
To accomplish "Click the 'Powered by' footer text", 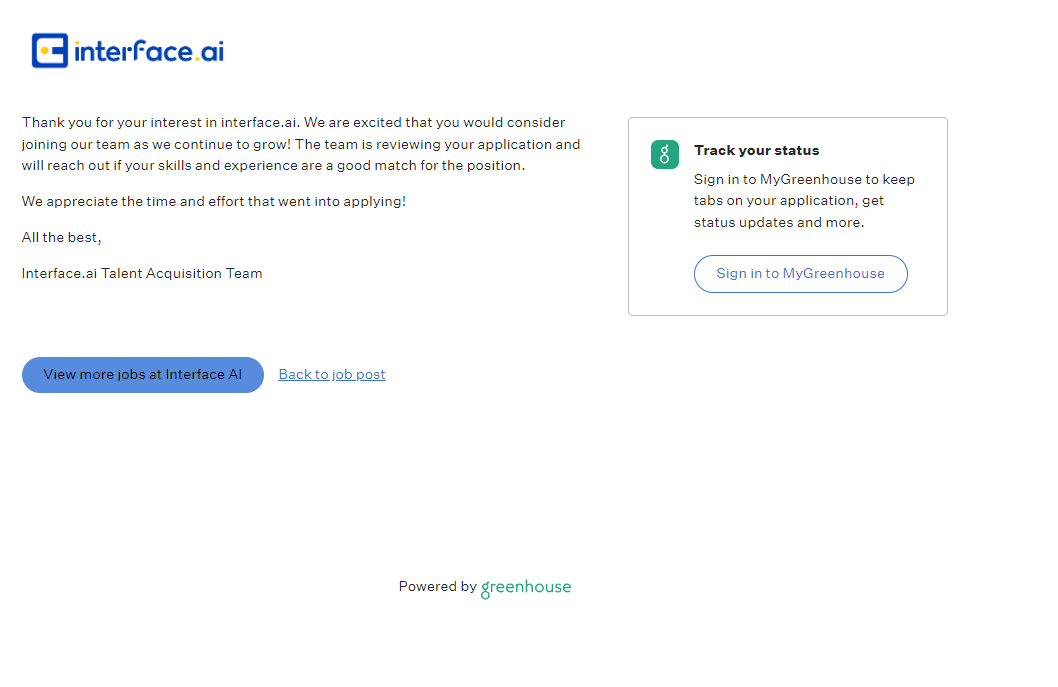I will tap(437, 587).
